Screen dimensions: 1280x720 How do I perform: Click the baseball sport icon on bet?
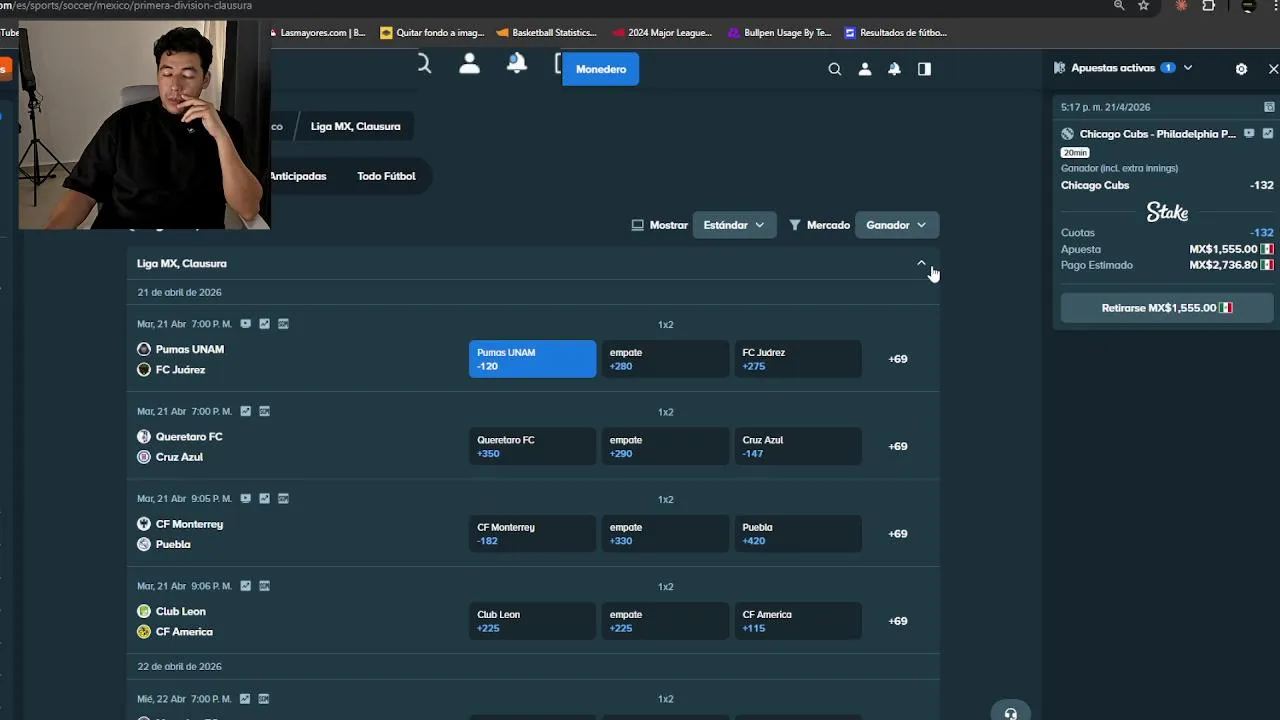pos(1067,134)
